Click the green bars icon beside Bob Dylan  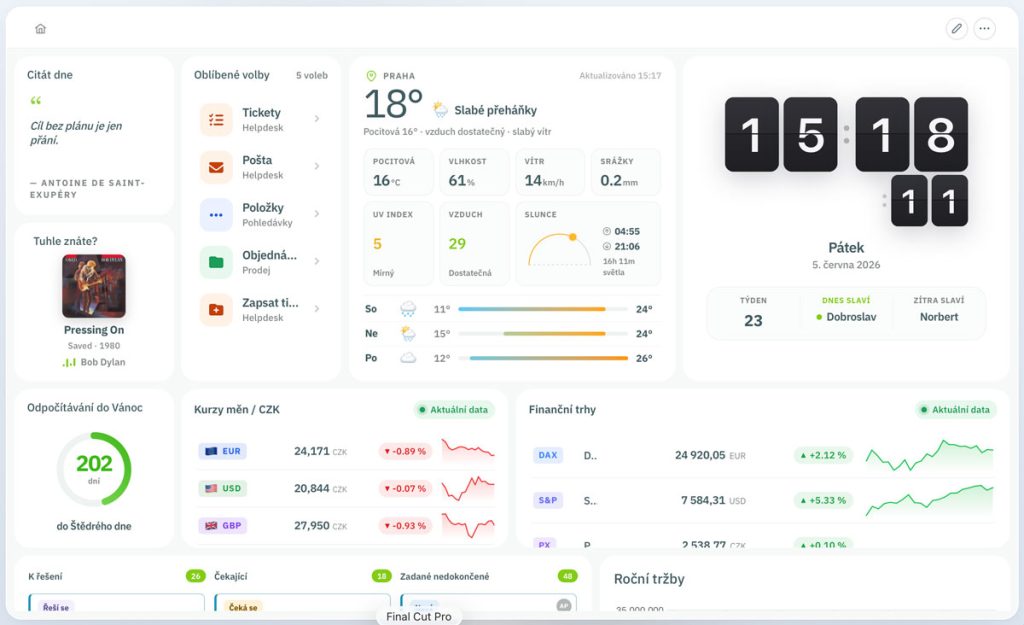69,362
